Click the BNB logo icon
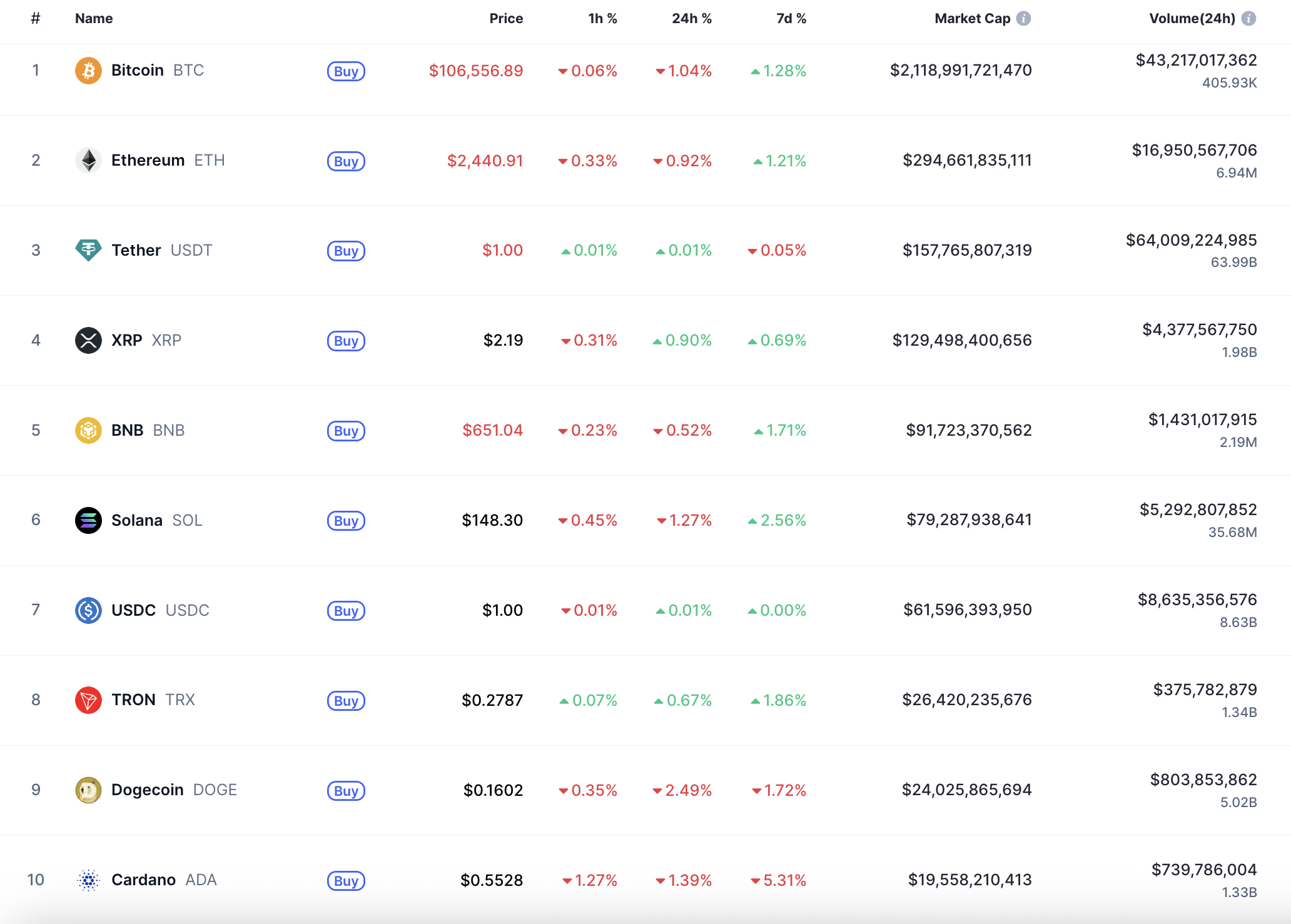The height and width of the screenshot is (924, 1291). coord(88,431)
